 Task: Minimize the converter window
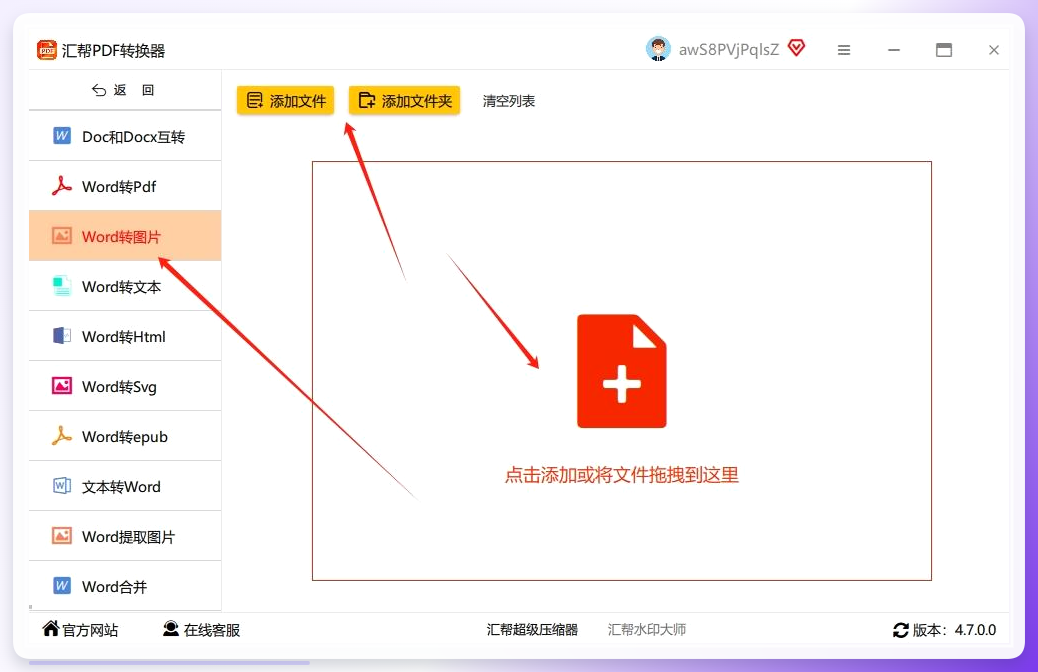click(894, 50)
